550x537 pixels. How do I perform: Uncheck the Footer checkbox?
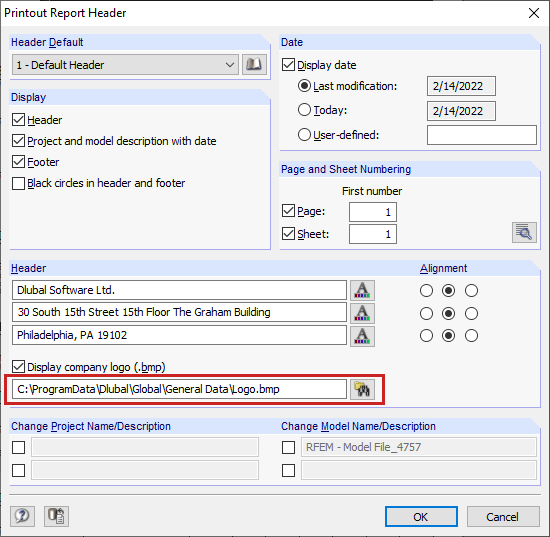pos(18,162)
